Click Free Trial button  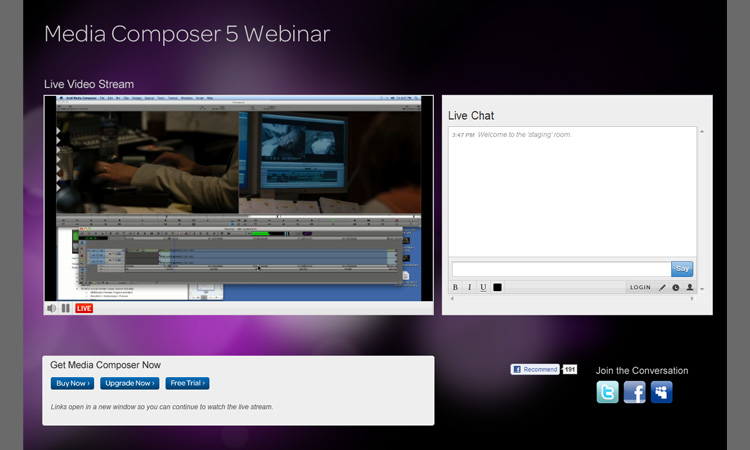tap(188, 383)
